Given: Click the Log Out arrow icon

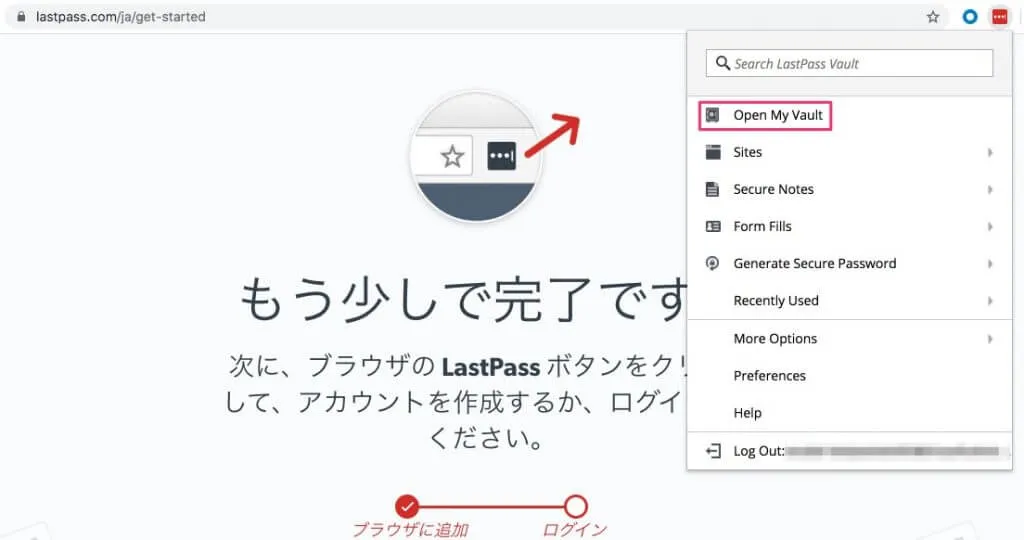Looking at the screenshot, I should click(x=713, y=451).
